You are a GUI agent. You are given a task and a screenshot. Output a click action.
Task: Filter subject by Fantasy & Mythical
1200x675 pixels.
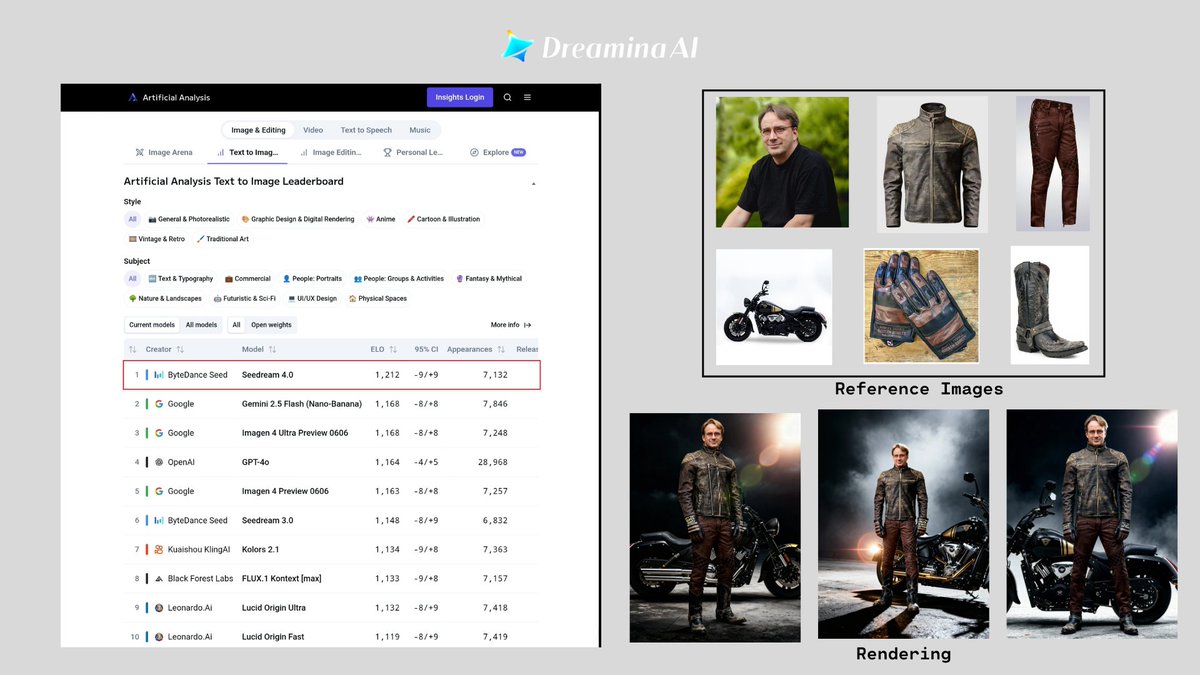point(489,279)
